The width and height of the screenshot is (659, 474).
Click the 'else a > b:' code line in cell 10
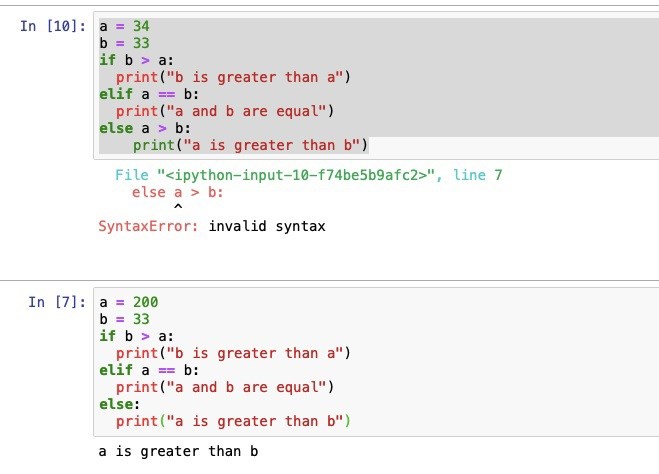(x=145, y=128)
